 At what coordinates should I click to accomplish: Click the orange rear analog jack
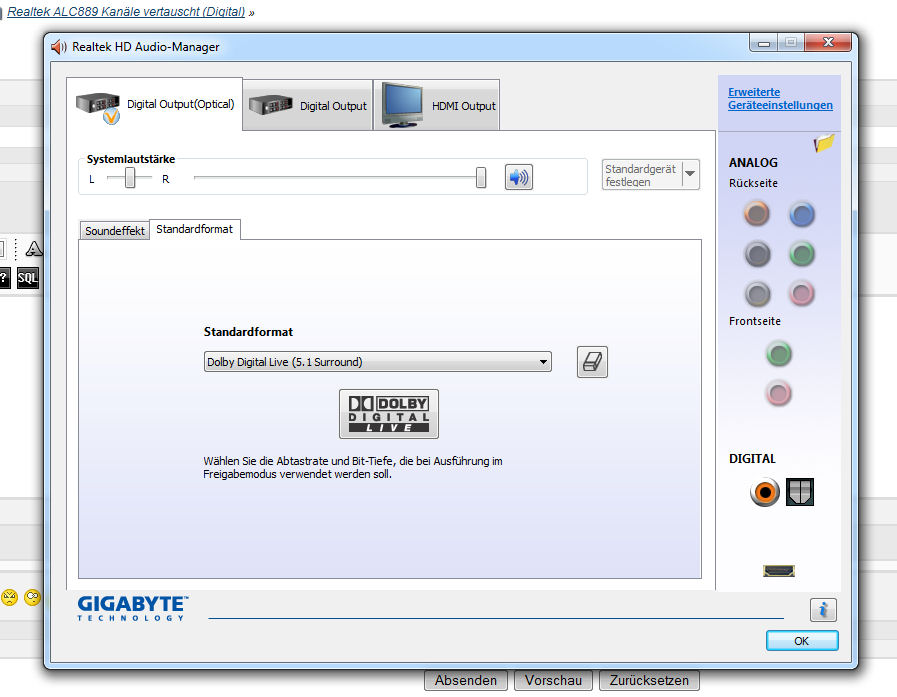click(757, 213)
